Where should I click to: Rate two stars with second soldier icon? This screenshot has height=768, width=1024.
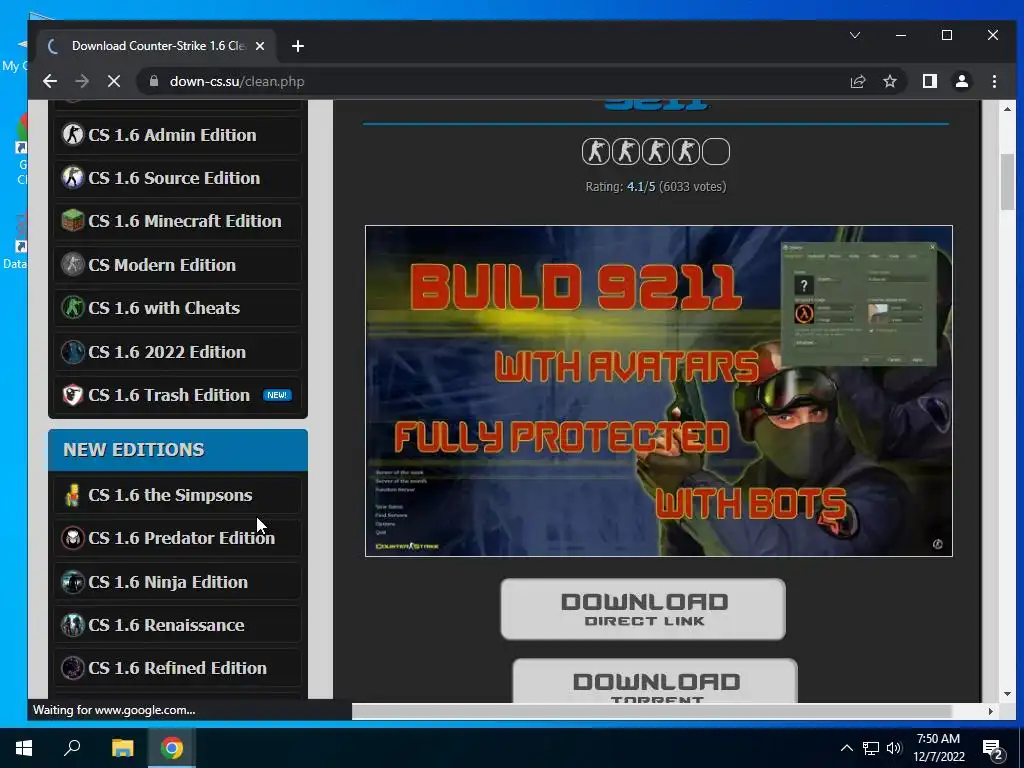[626, 152]
